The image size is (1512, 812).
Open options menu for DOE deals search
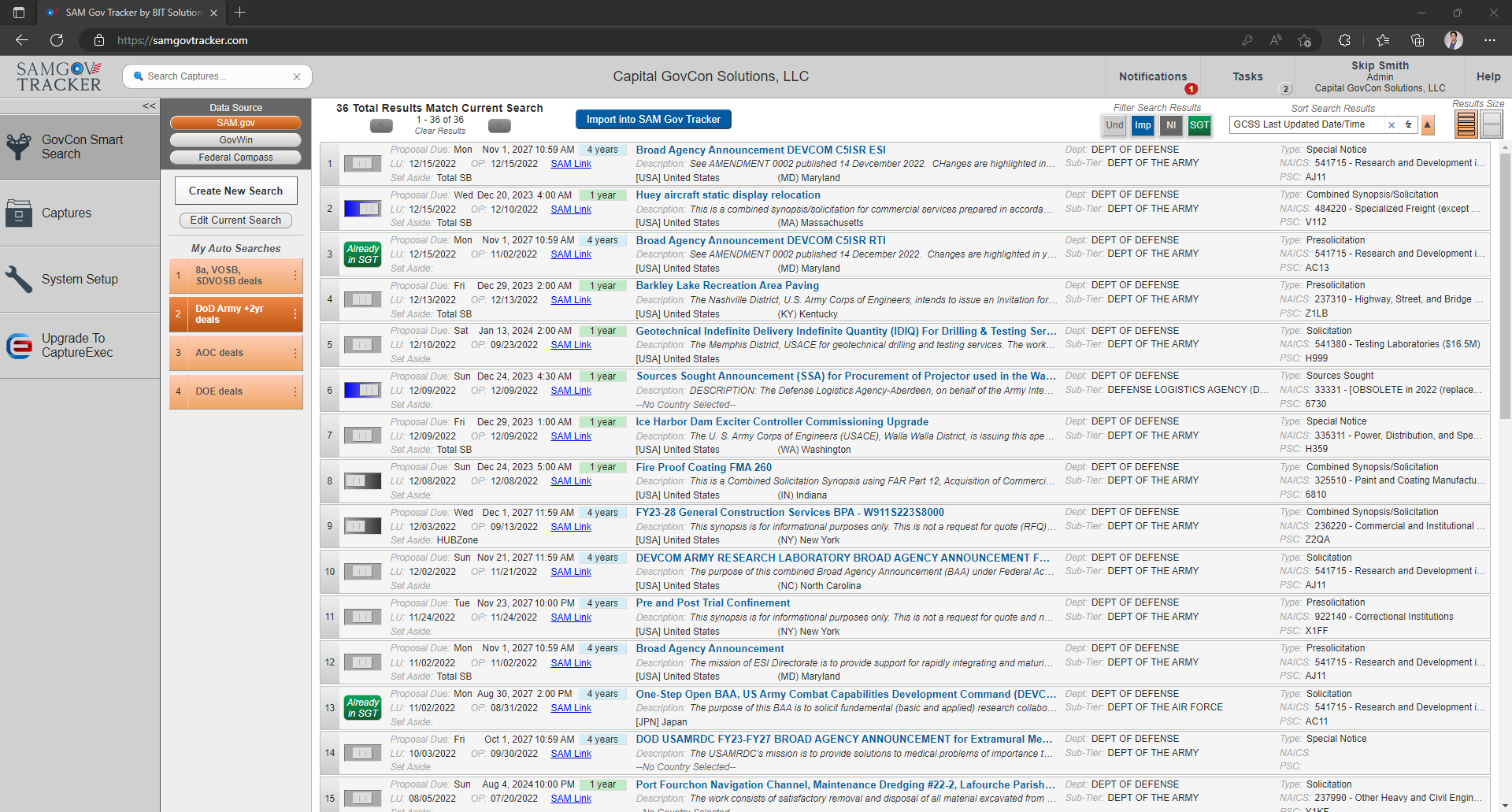(295, 391)
